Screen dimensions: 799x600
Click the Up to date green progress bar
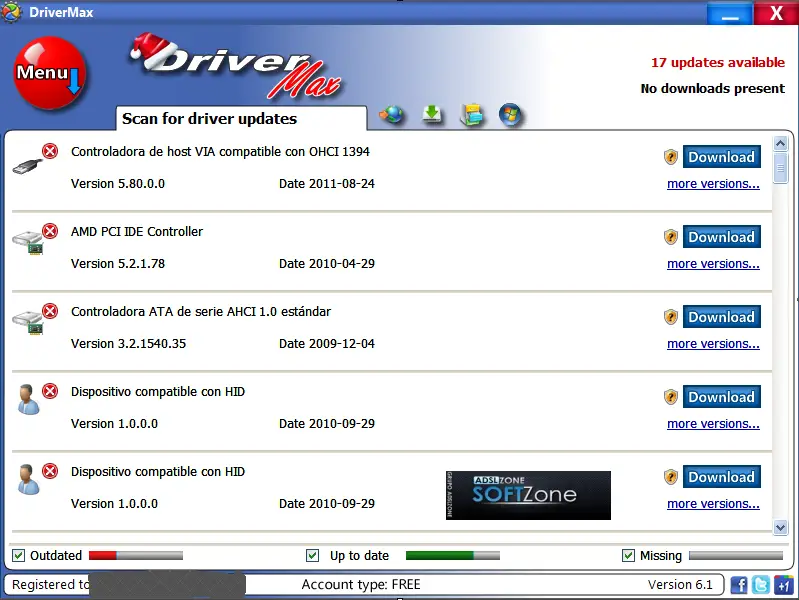click(452, 555)
